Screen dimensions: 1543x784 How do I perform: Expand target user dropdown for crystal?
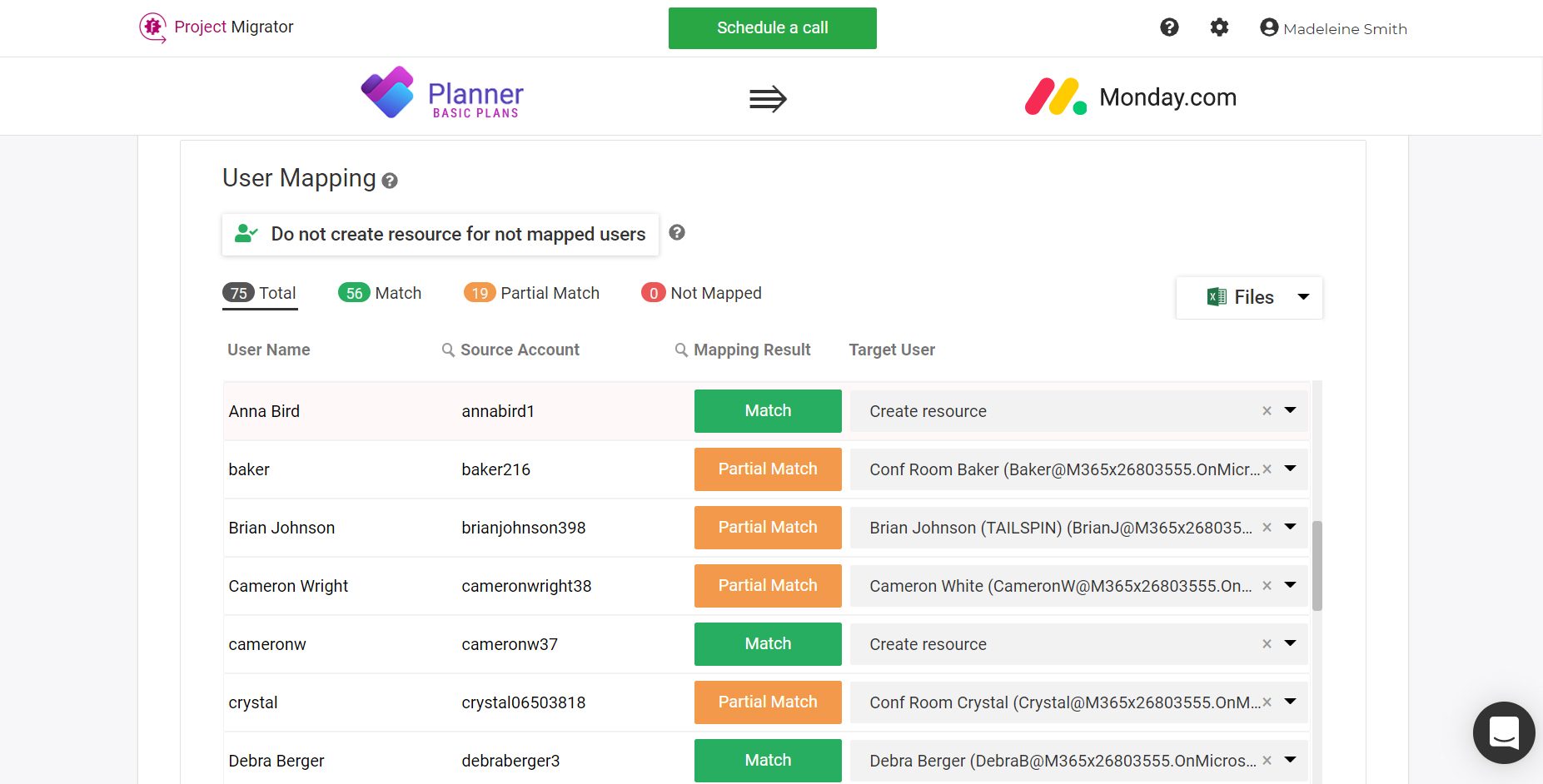click(1290, 702)
